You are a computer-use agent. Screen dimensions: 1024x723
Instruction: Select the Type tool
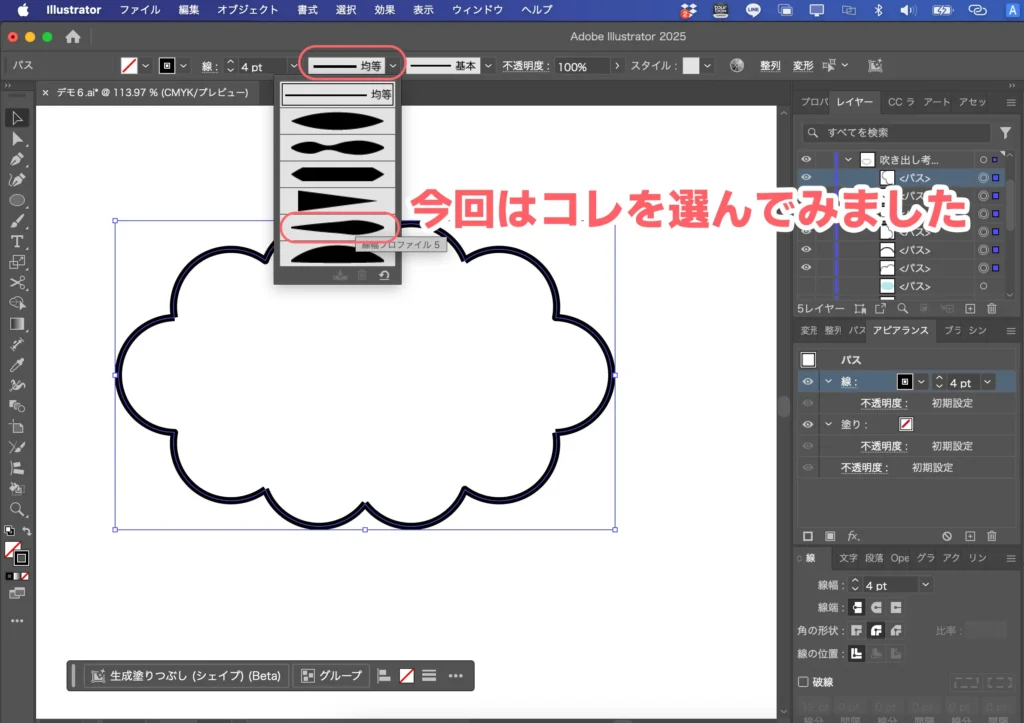point(16,243)
